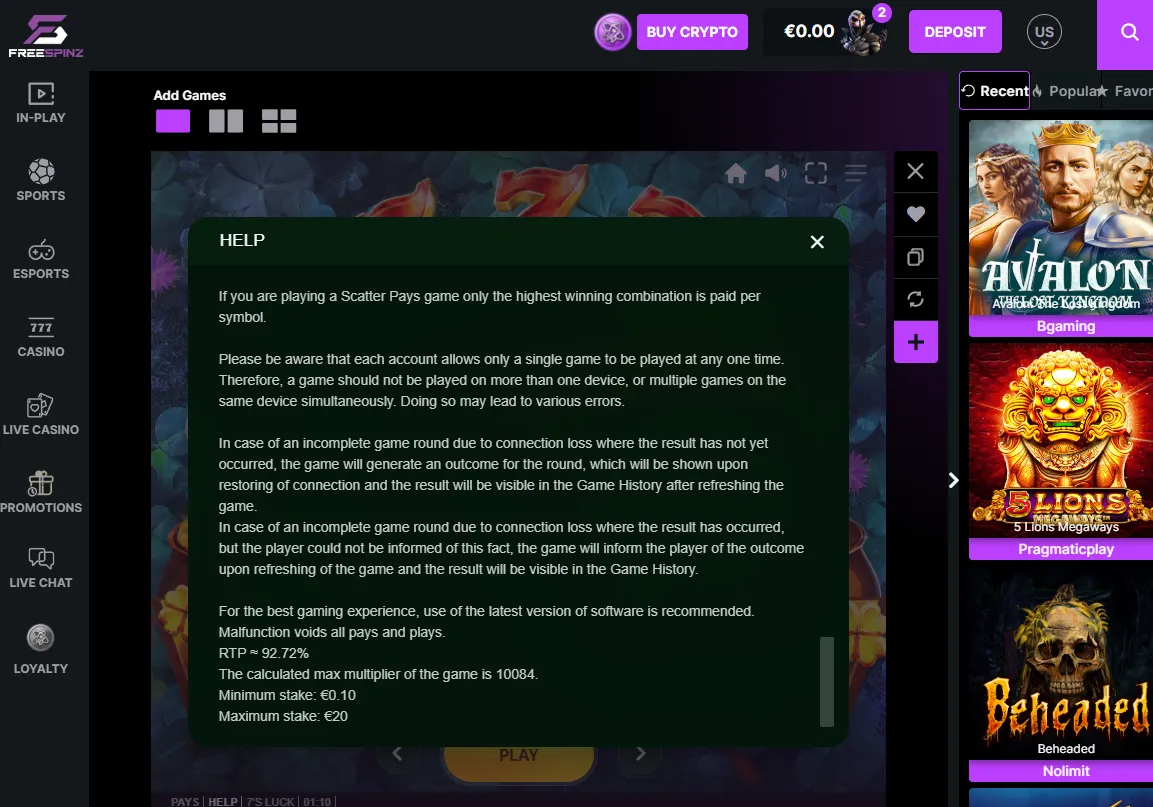Open the Casino section
The height and width of the screenshot is (807, 1153).
click(x=41, y=338)
